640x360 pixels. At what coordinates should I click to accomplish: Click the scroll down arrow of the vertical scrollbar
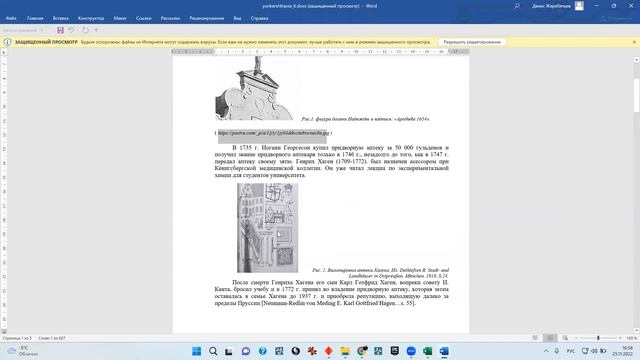coord(636,331)
